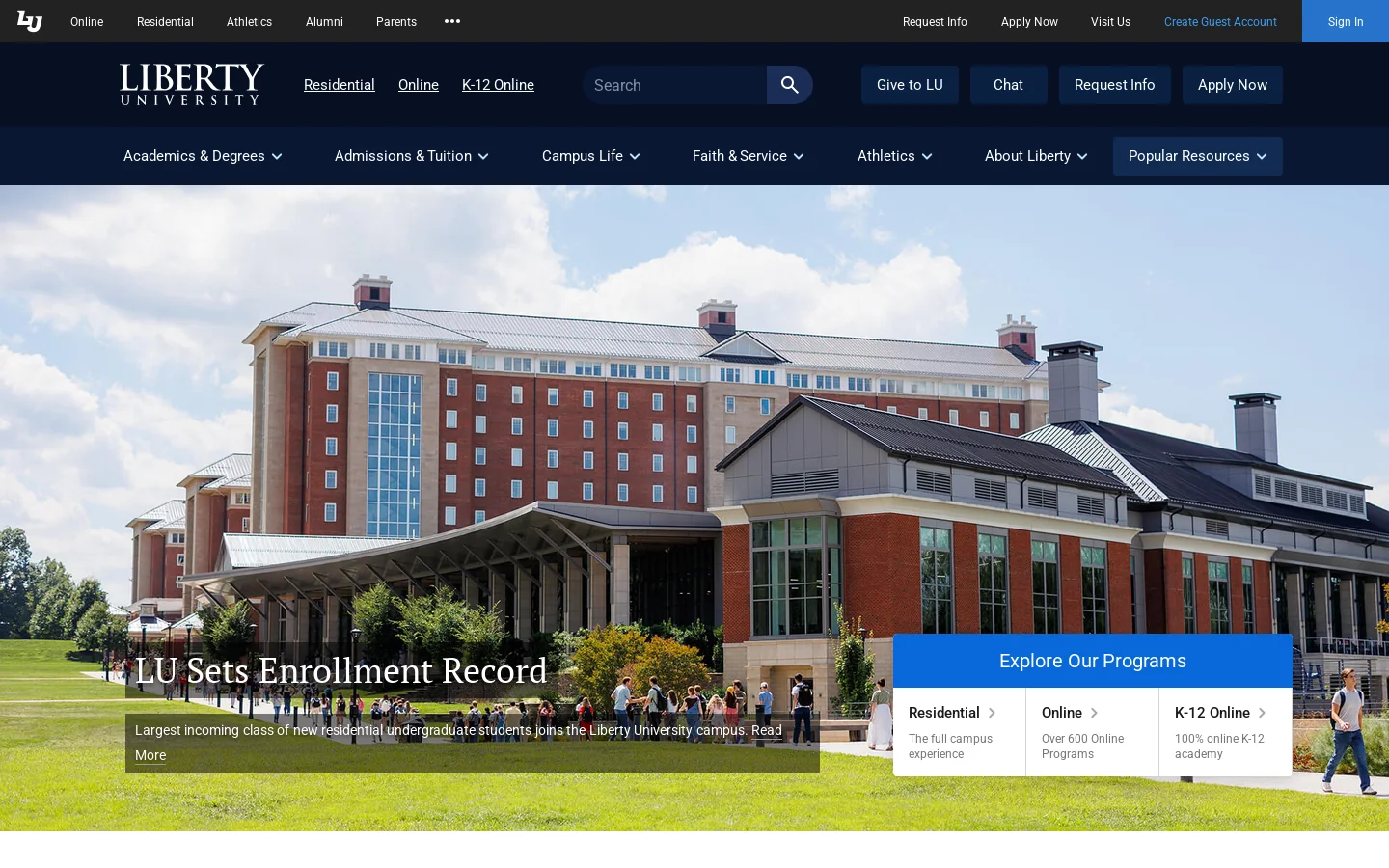Open the Chat button

1008,85
